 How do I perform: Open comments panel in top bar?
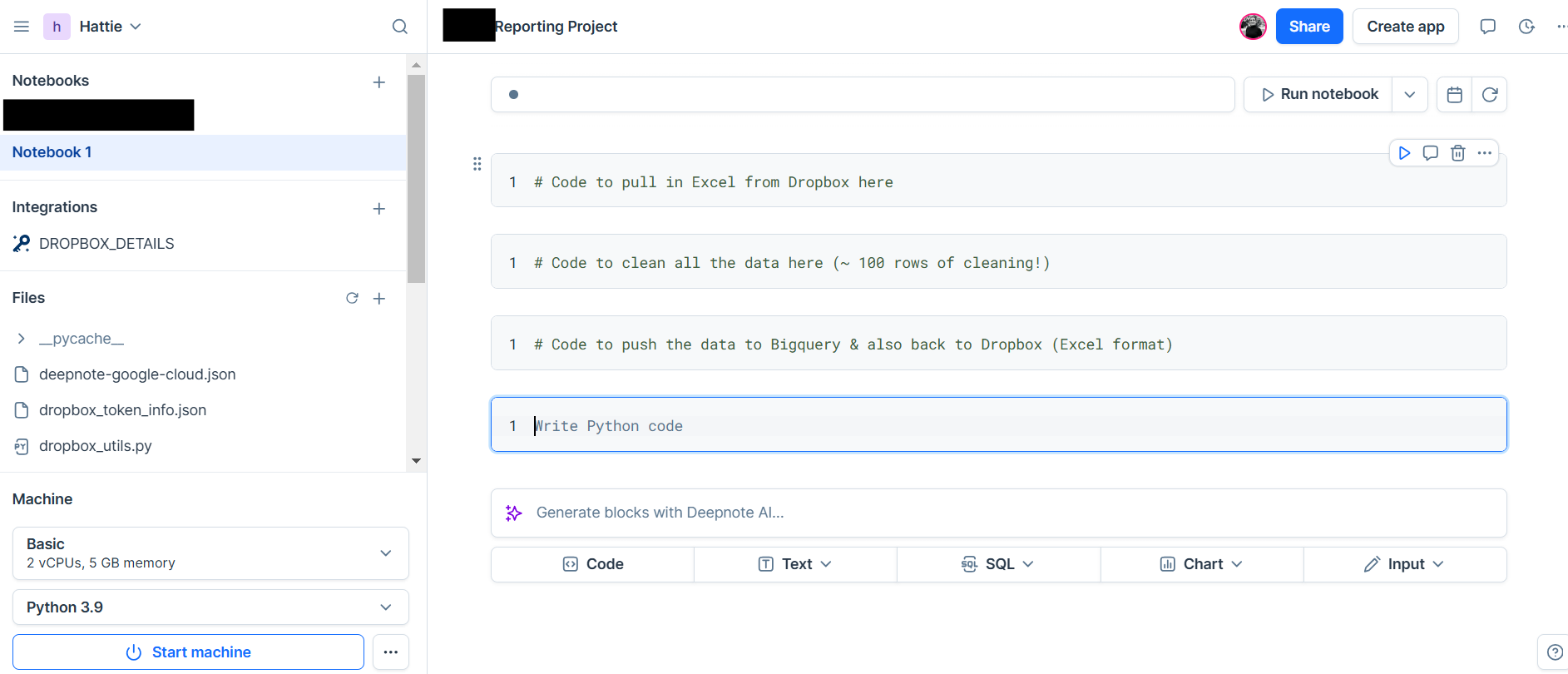click(x=1488, y=27)
